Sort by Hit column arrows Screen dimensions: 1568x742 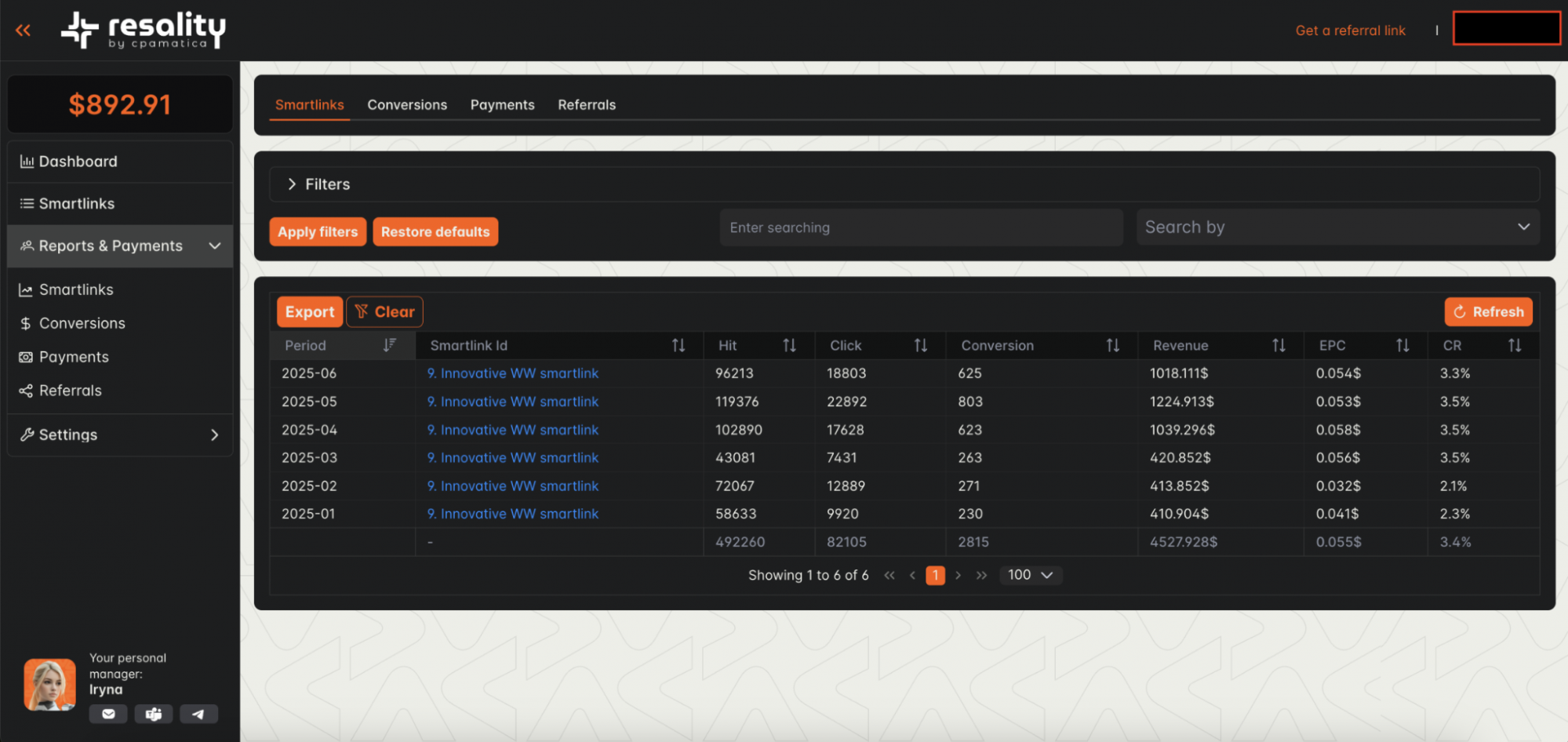tap(789, 345)
